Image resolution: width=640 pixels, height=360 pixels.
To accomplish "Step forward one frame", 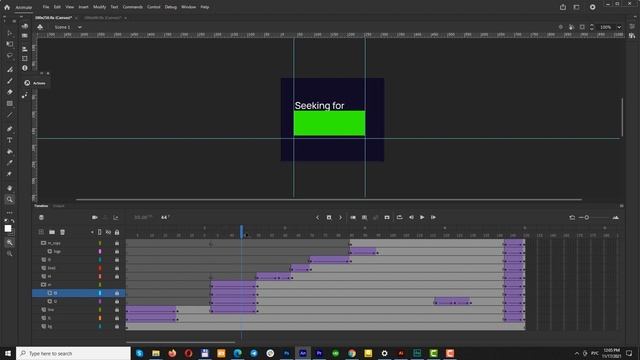I will click(x=433, y=218).
